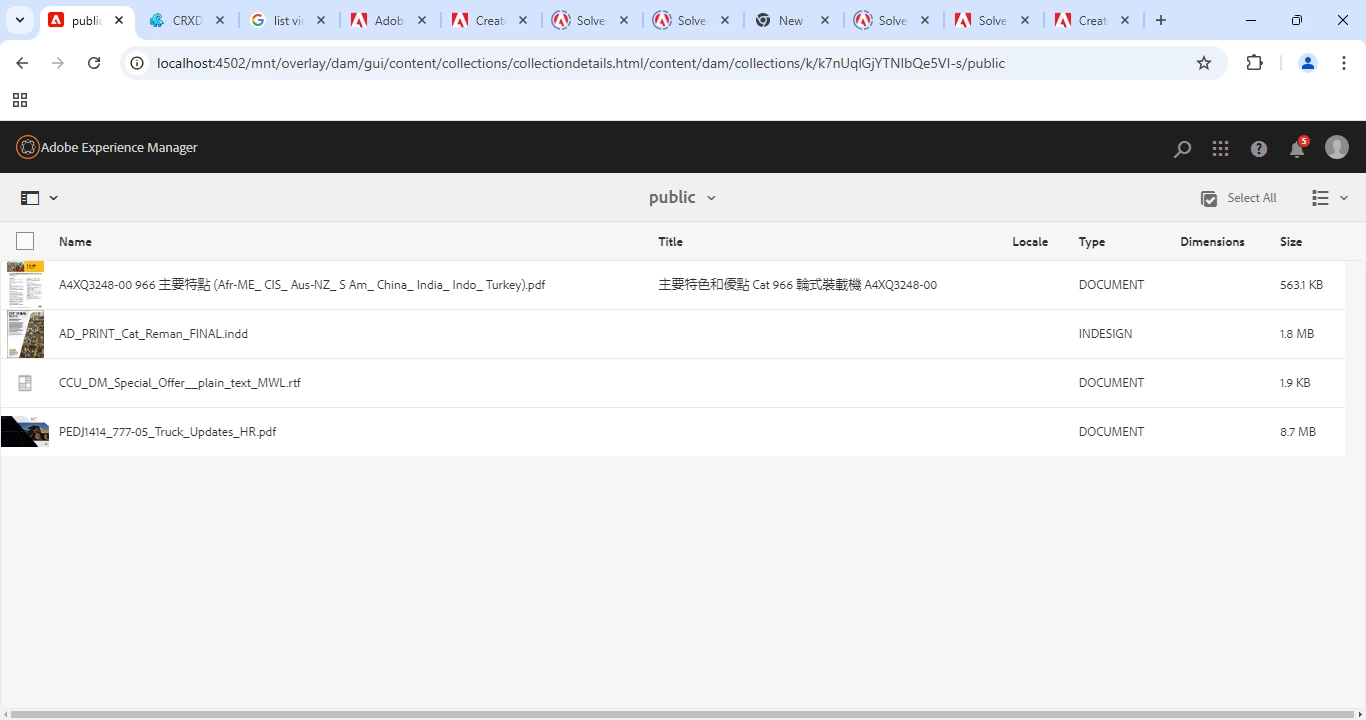Open the AEM help question-mark icon
The width and height of the screenshot is (1366, 720).
click(x=1259, y=149)
